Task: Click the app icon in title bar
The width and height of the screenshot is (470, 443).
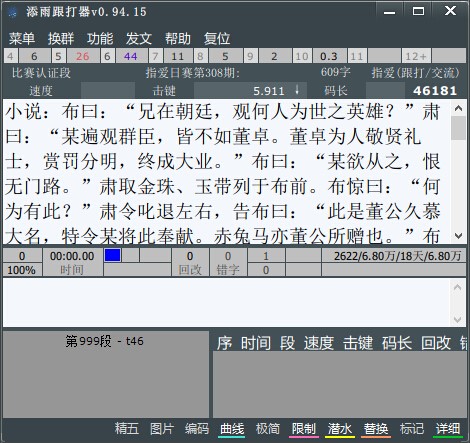Action: pos(12,12)
